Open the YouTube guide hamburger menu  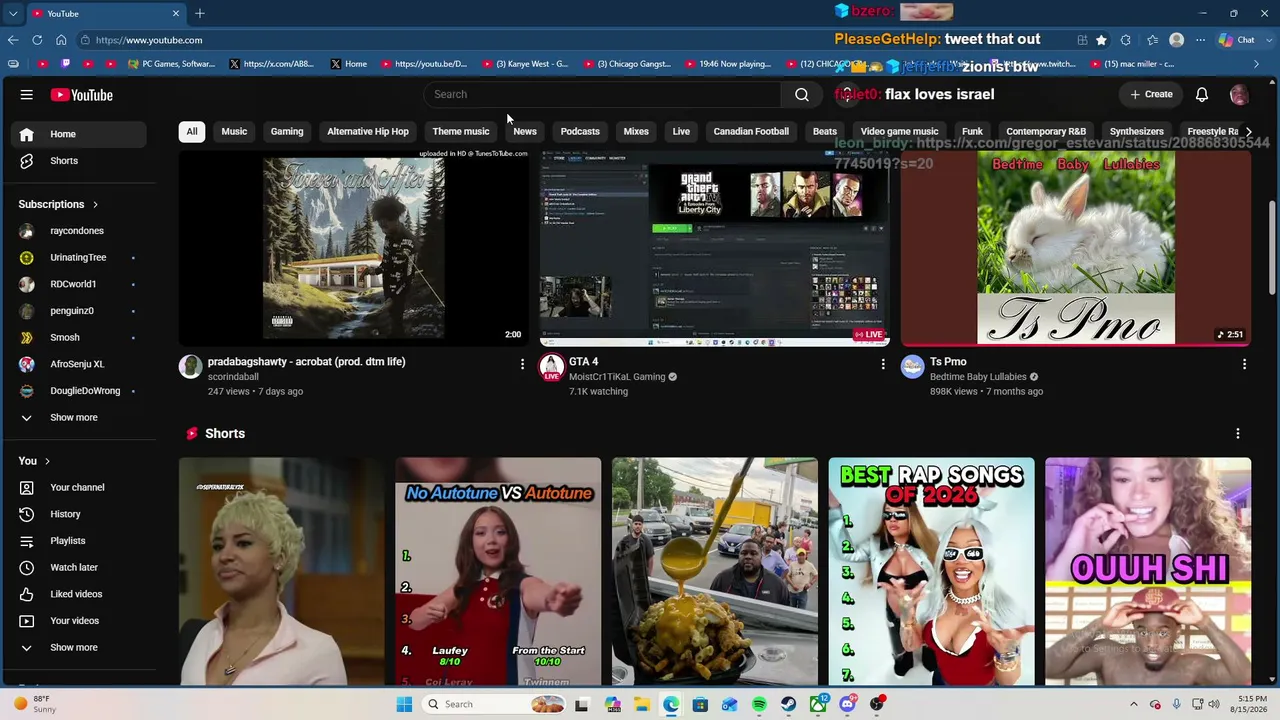(27, 95)
